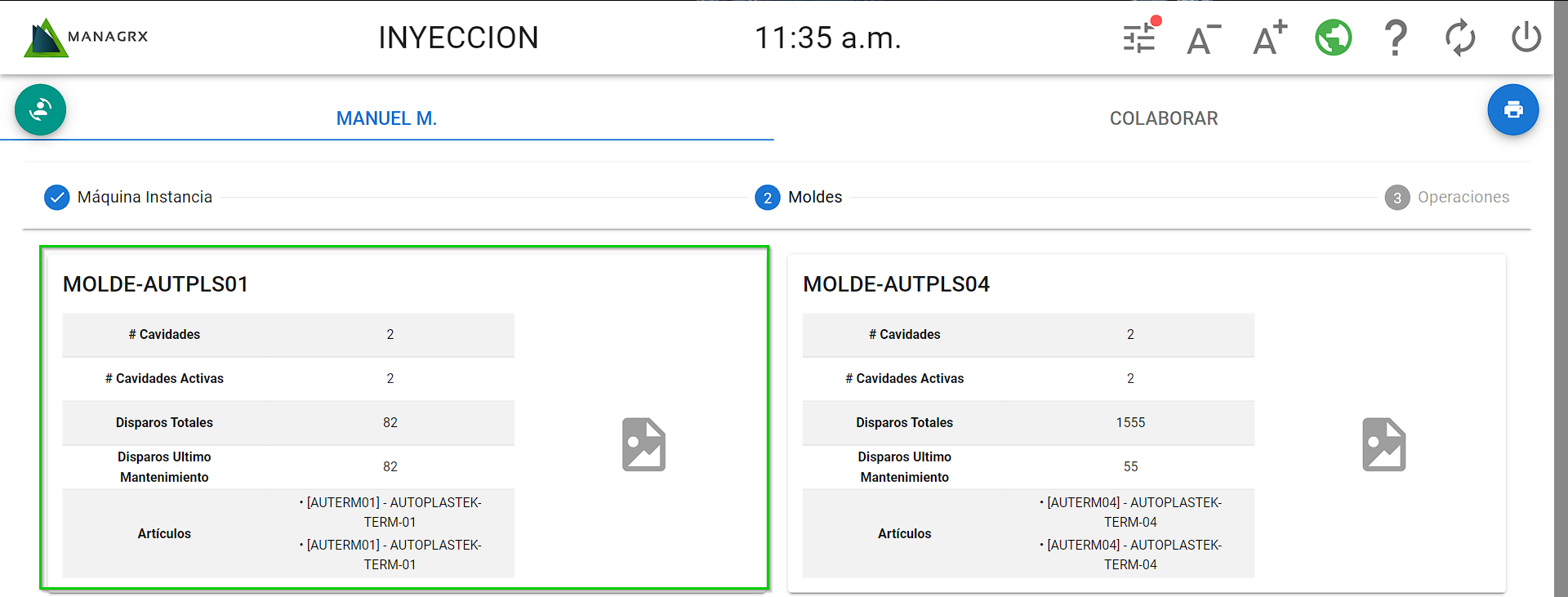Click the teal switch user button
The height and width of the screenshot is (597, 1568).
(x=40, y=109)
